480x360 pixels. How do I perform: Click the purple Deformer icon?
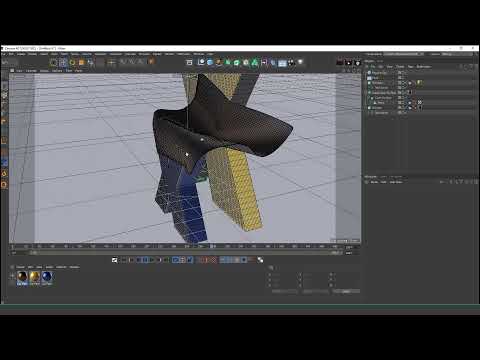(264, 62)
